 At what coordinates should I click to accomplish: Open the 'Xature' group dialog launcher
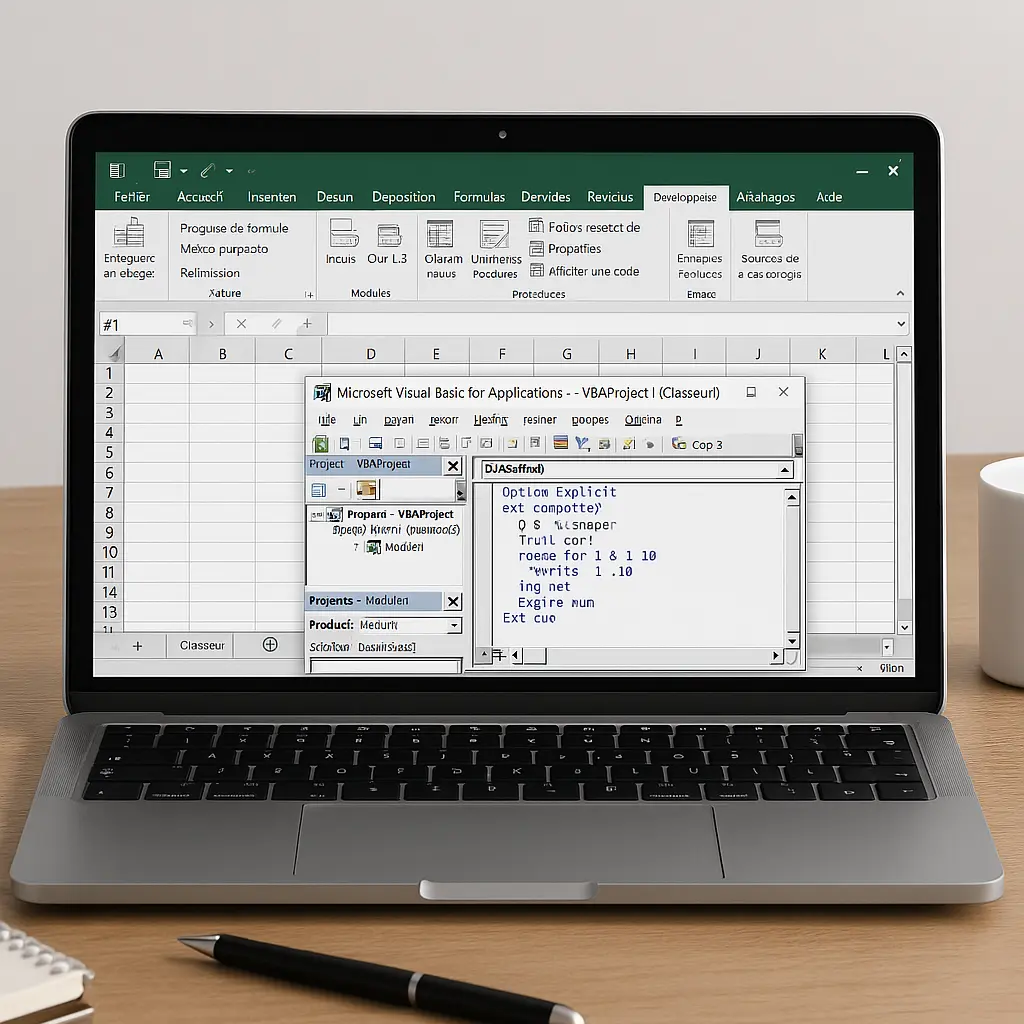coord(309,295)
